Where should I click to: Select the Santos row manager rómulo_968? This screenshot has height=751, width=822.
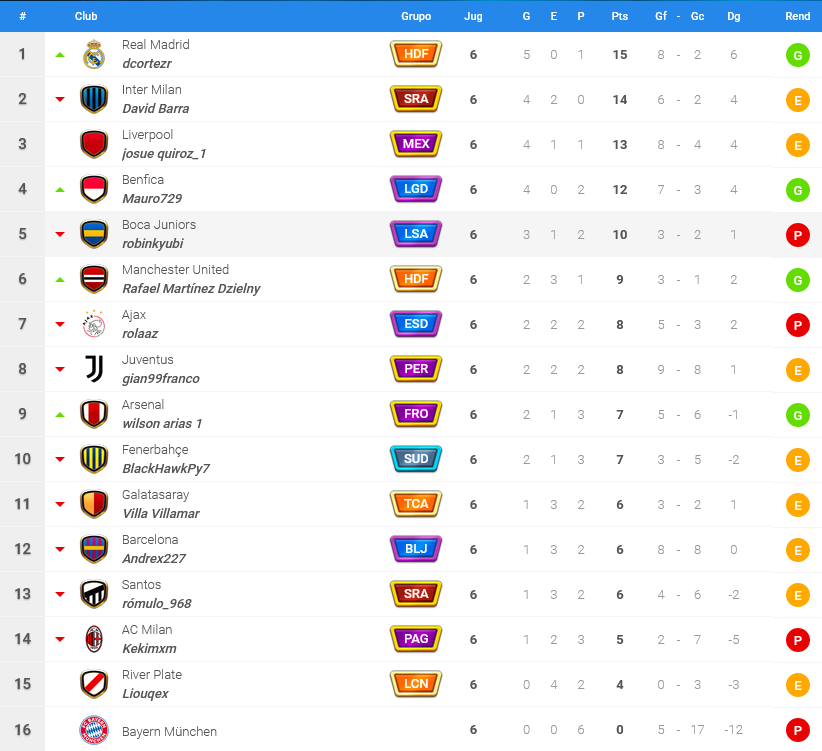point(157,603)
